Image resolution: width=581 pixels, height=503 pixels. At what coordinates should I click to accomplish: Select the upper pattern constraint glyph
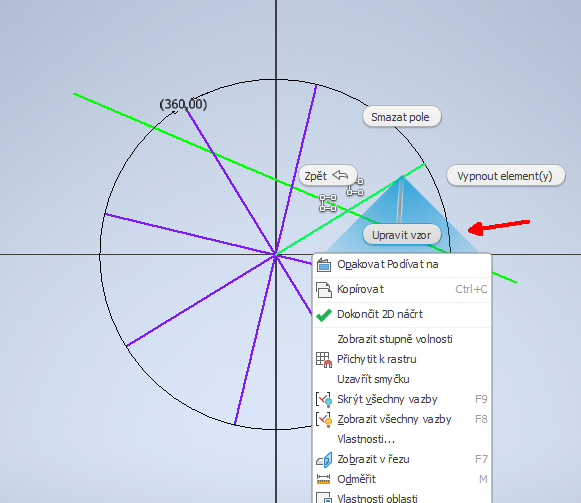(x=355, y=186)
